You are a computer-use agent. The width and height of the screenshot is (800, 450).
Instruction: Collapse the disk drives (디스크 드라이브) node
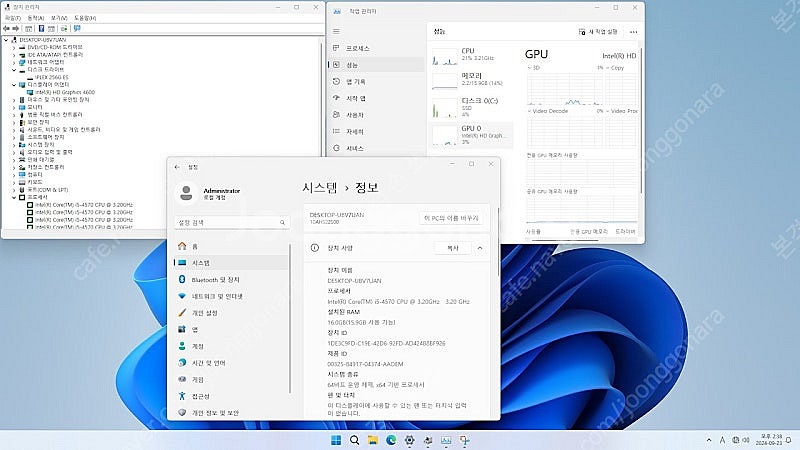tap(14, 70)
